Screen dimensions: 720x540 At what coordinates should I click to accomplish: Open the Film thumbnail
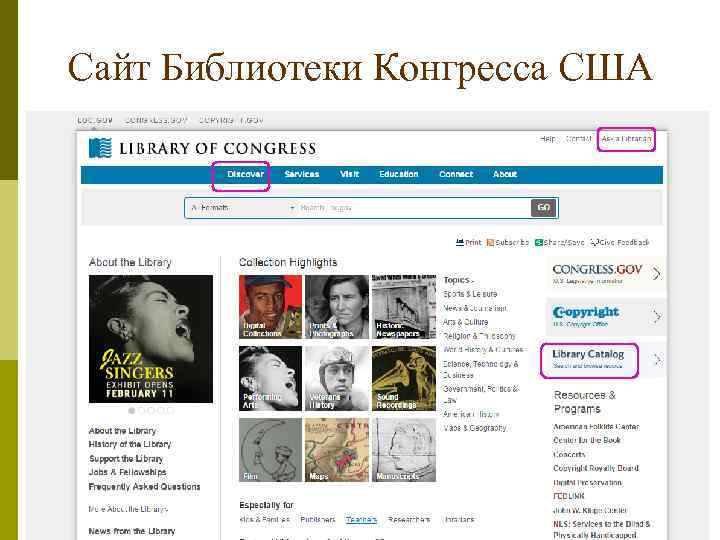coord(270,450)
